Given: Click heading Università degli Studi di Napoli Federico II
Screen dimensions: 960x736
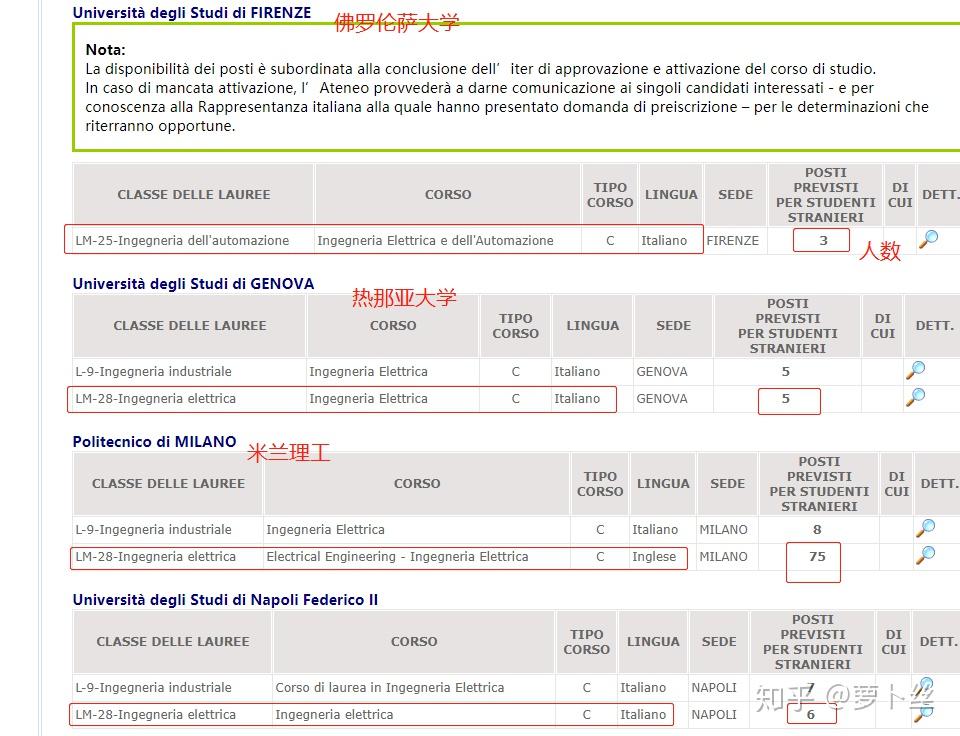Looking at the screenshot, I should pos(225,599).
